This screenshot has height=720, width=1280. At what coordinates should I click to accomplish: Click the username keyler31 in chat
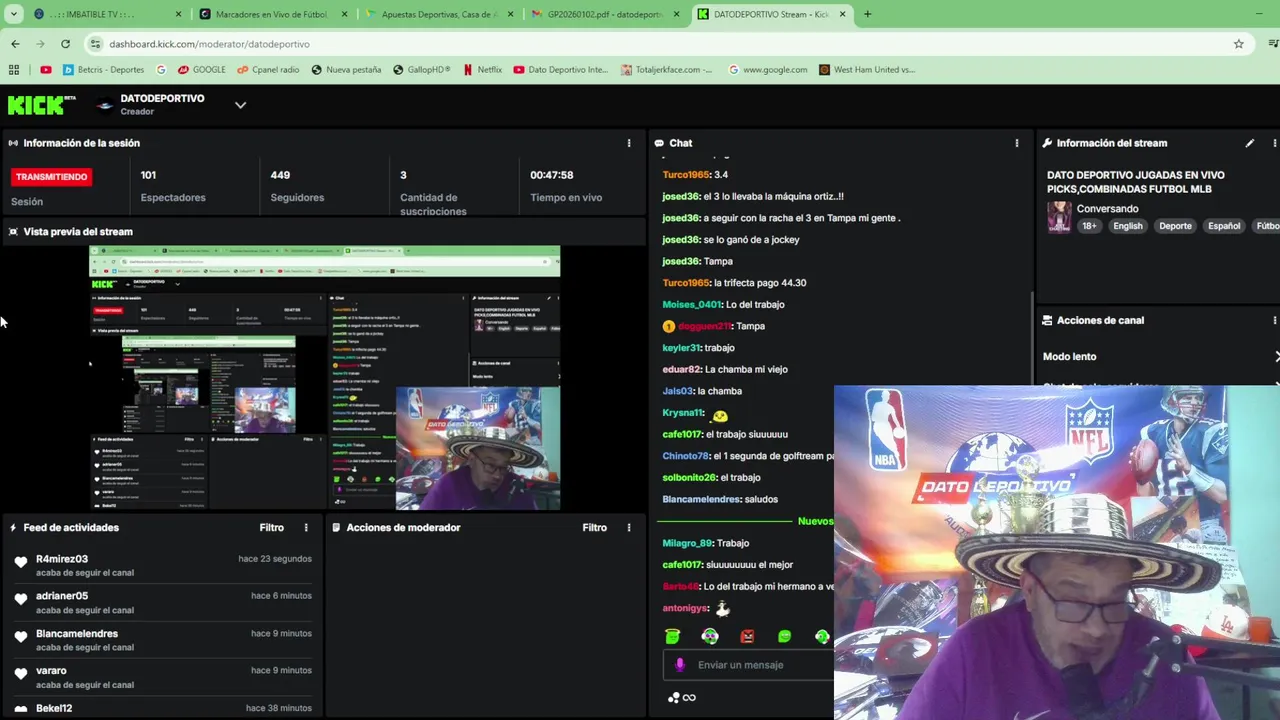point(681,348)
